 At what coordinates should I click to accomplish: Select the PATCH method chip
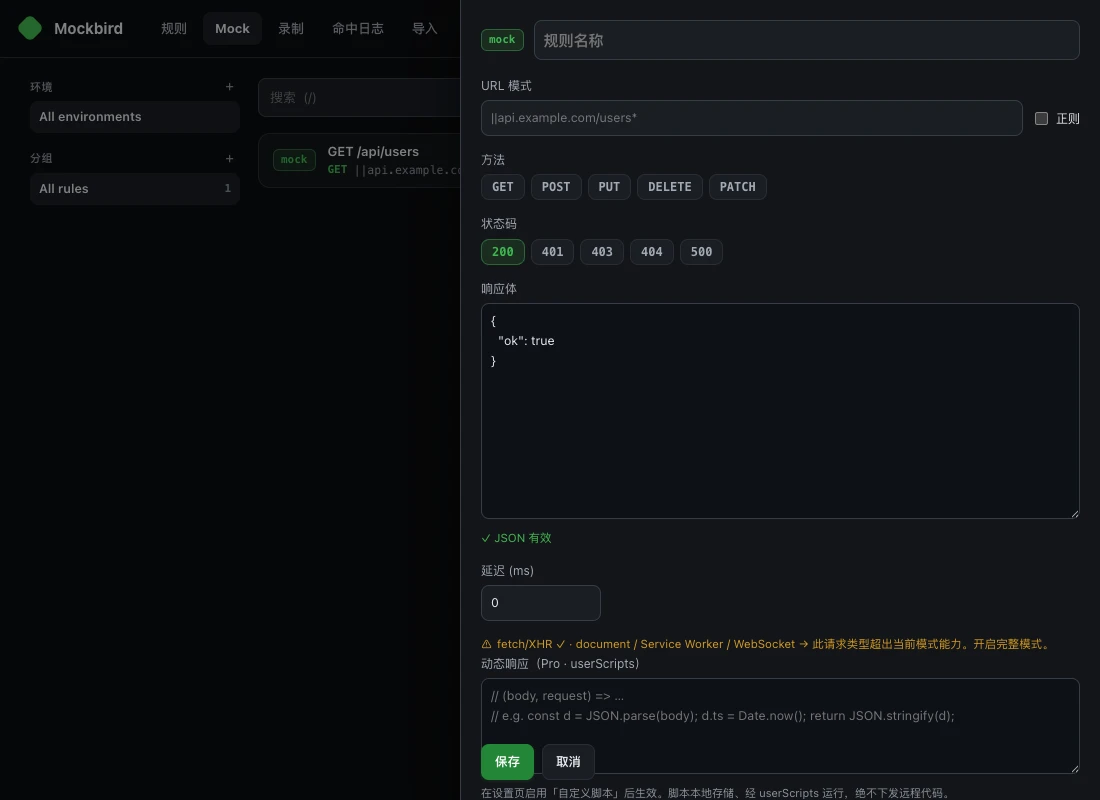click(737, 187)
